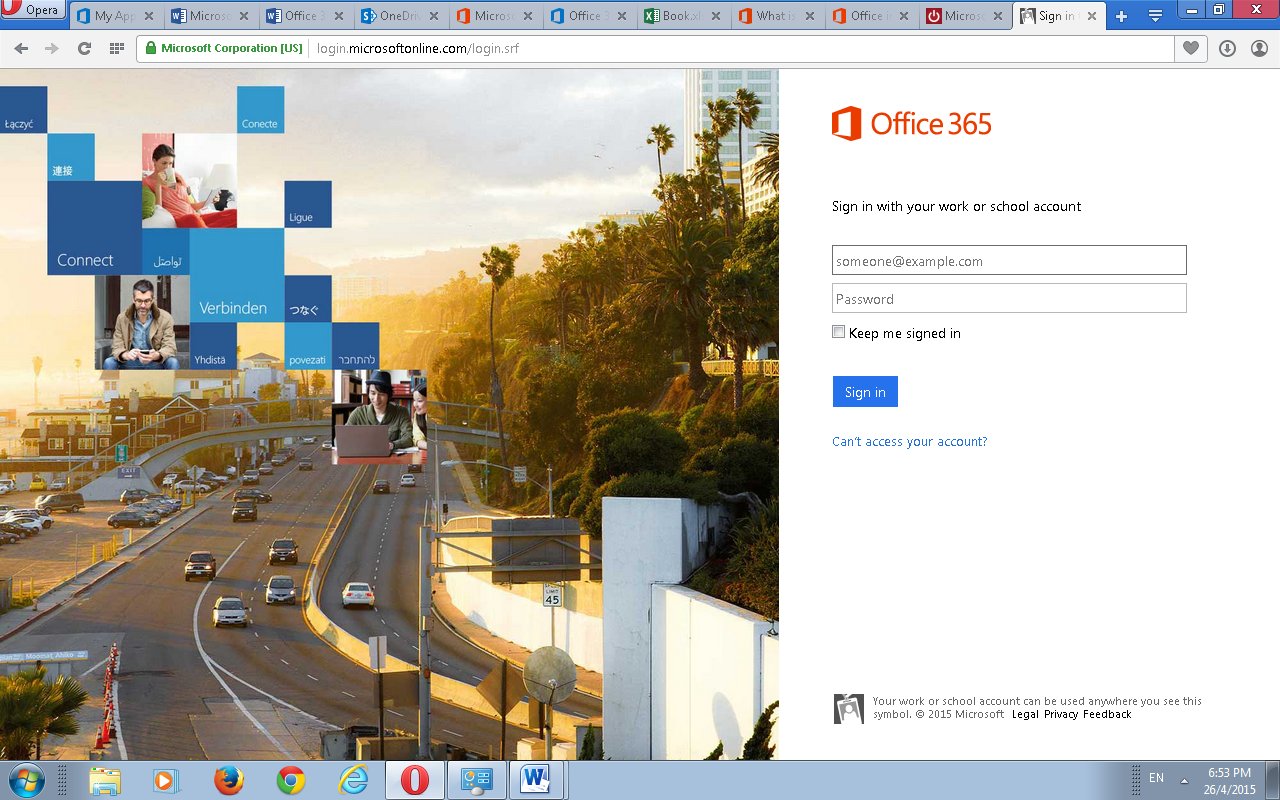The height and width of the screenshot is (800, 1280).
Task: Click the browser reload page icon
Action: click(84, 49)
